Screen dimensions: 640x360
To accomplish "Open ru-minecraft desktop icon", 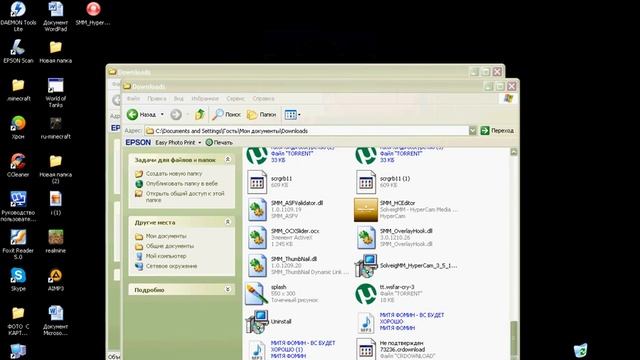I will tap(56, 127).
